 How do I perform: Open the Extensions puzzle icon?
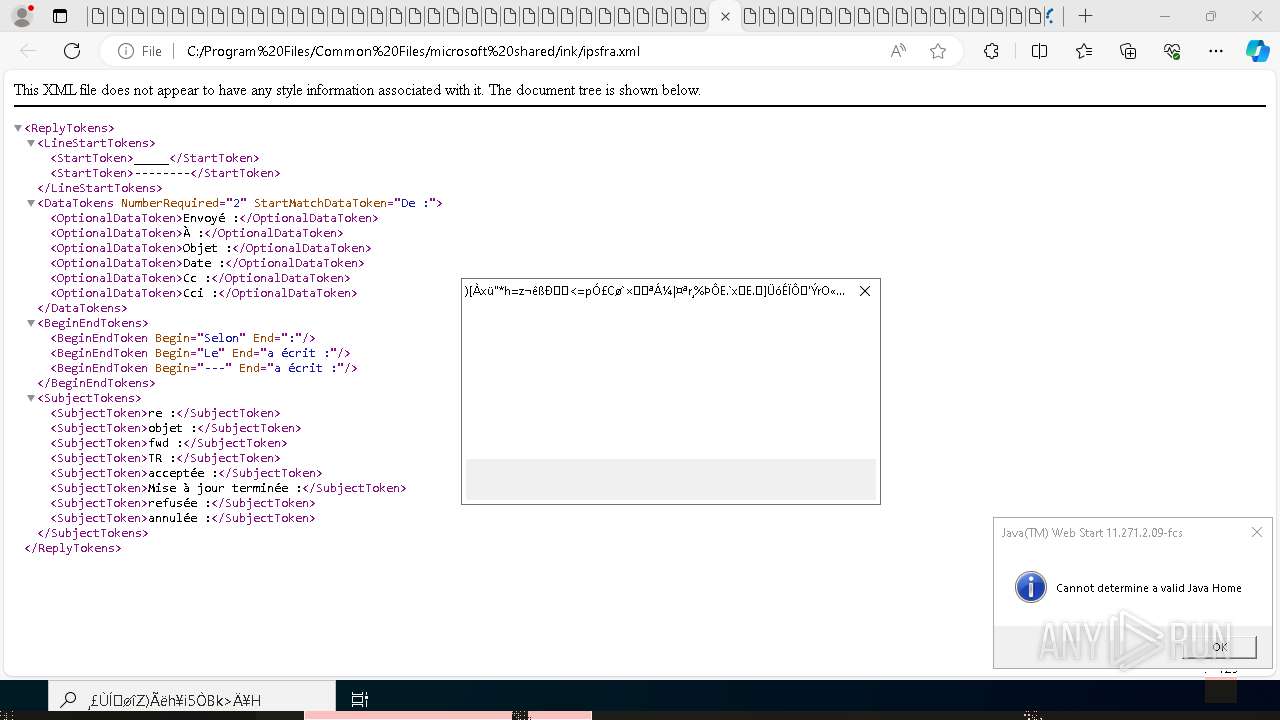(991, 51)
